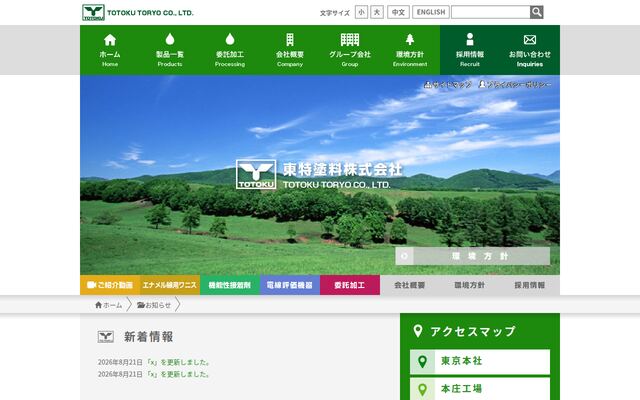640x400 pixels.
Task: Set text size to small (小)
Action: [x=361, y=12]
